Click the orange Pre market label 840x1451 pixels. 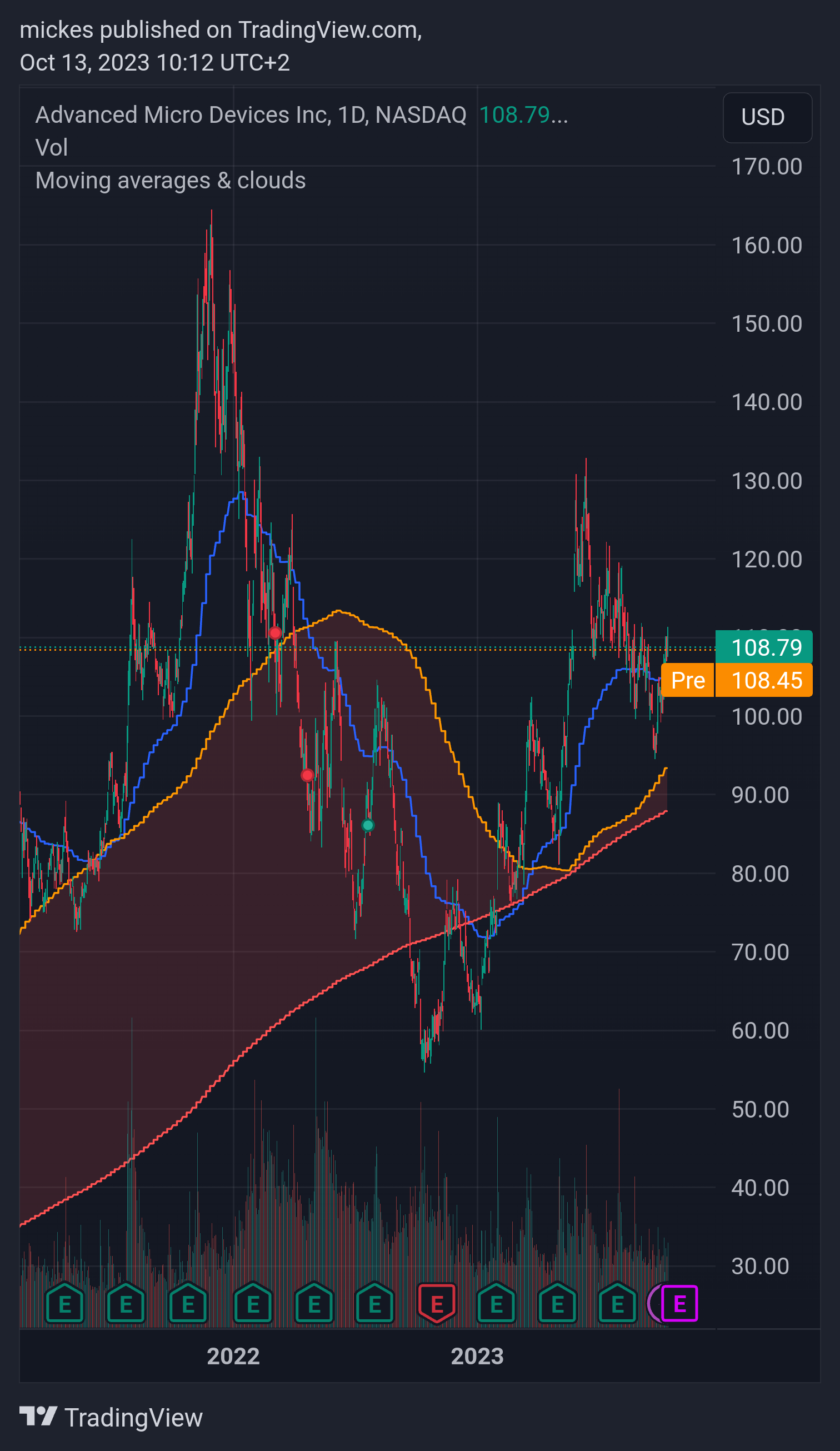pos(687,680)
